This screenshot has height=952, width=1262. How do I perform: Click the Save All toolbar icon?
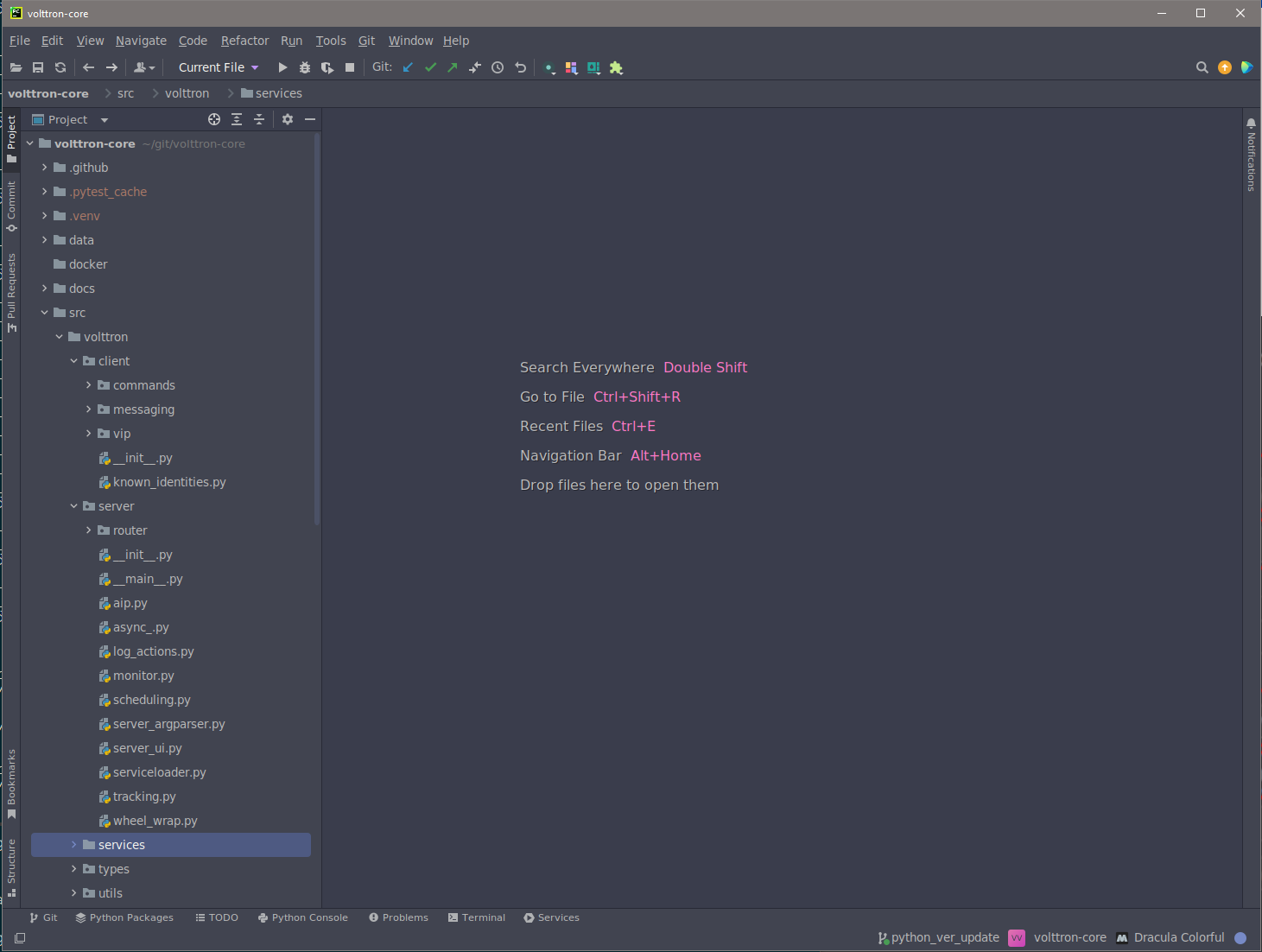tap(38, 67)
